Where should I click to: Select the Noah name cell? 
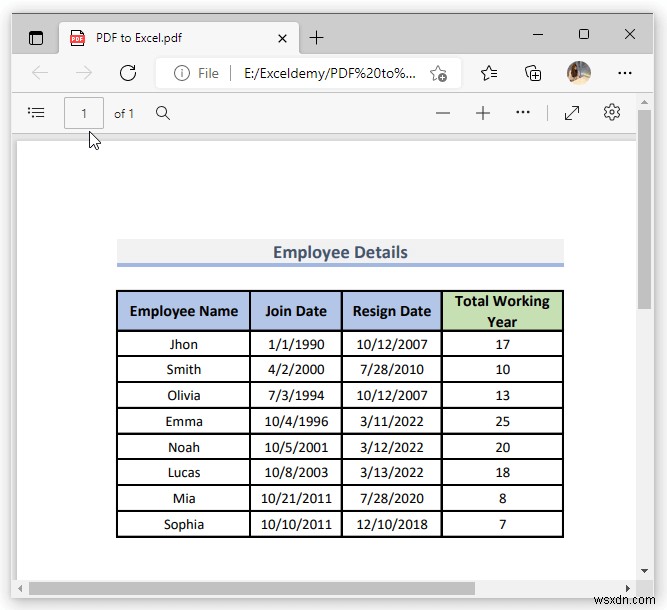tap(184, 447)
